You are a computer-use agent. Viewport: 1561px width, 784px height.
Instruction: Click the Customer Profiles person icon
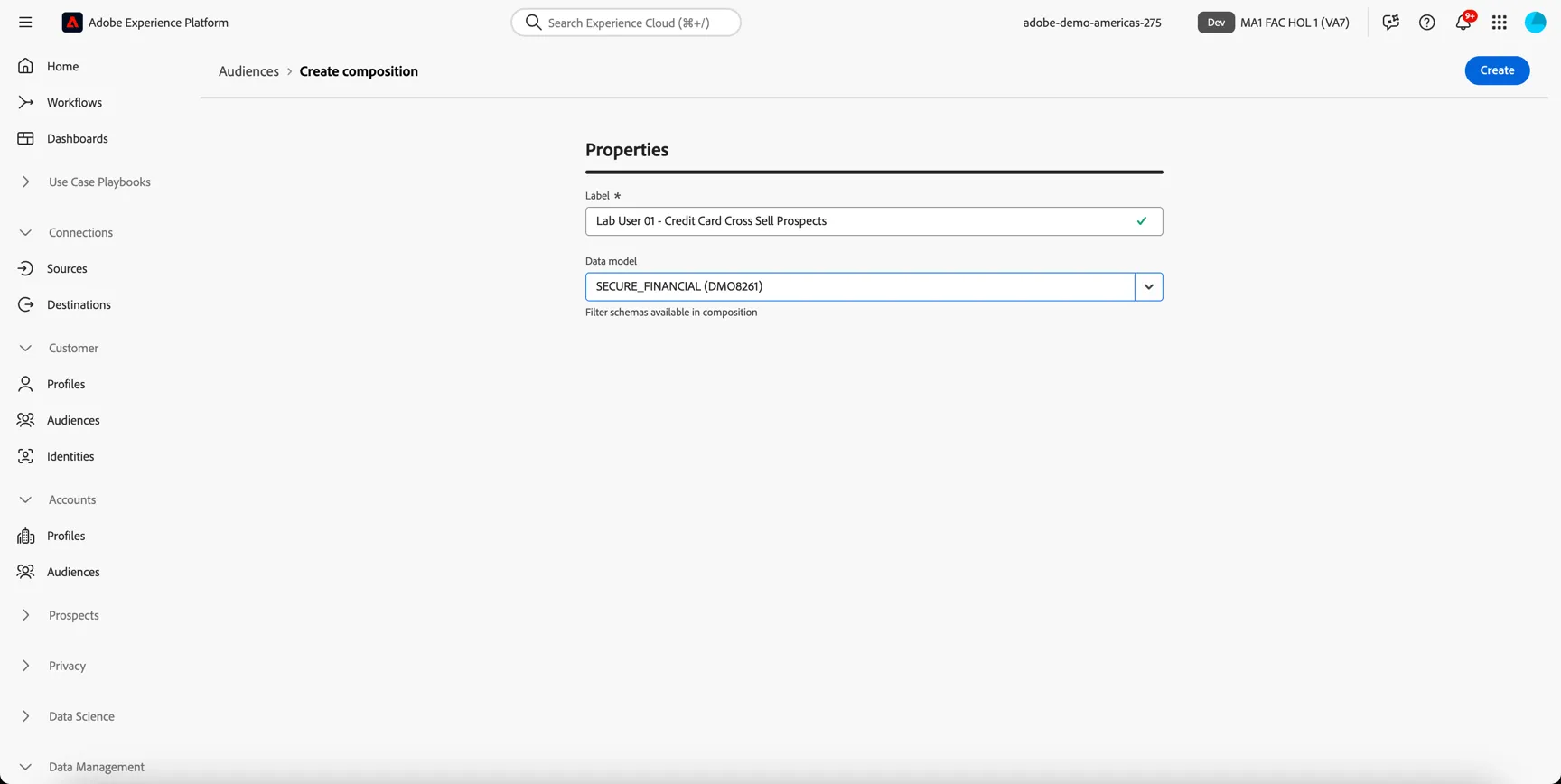click(x=25, y=384)
